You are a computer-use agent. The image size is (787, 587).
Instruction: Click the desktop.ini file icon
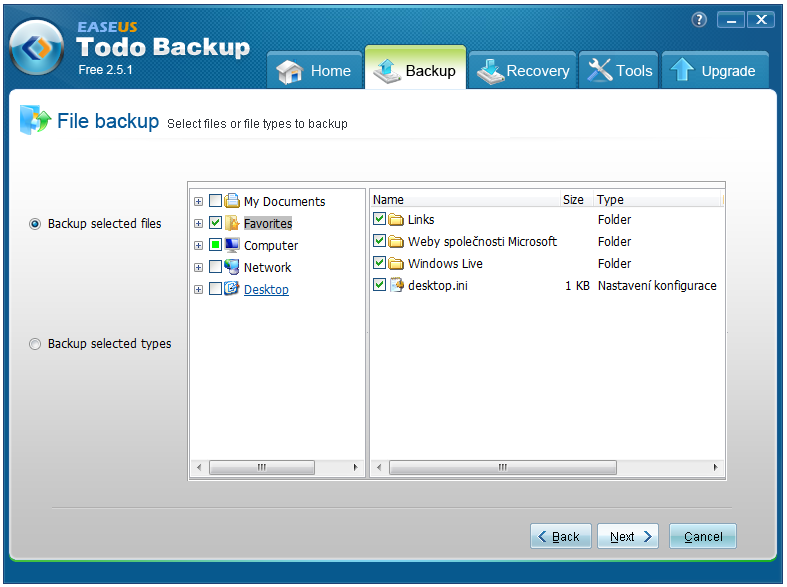pos(397,285)
